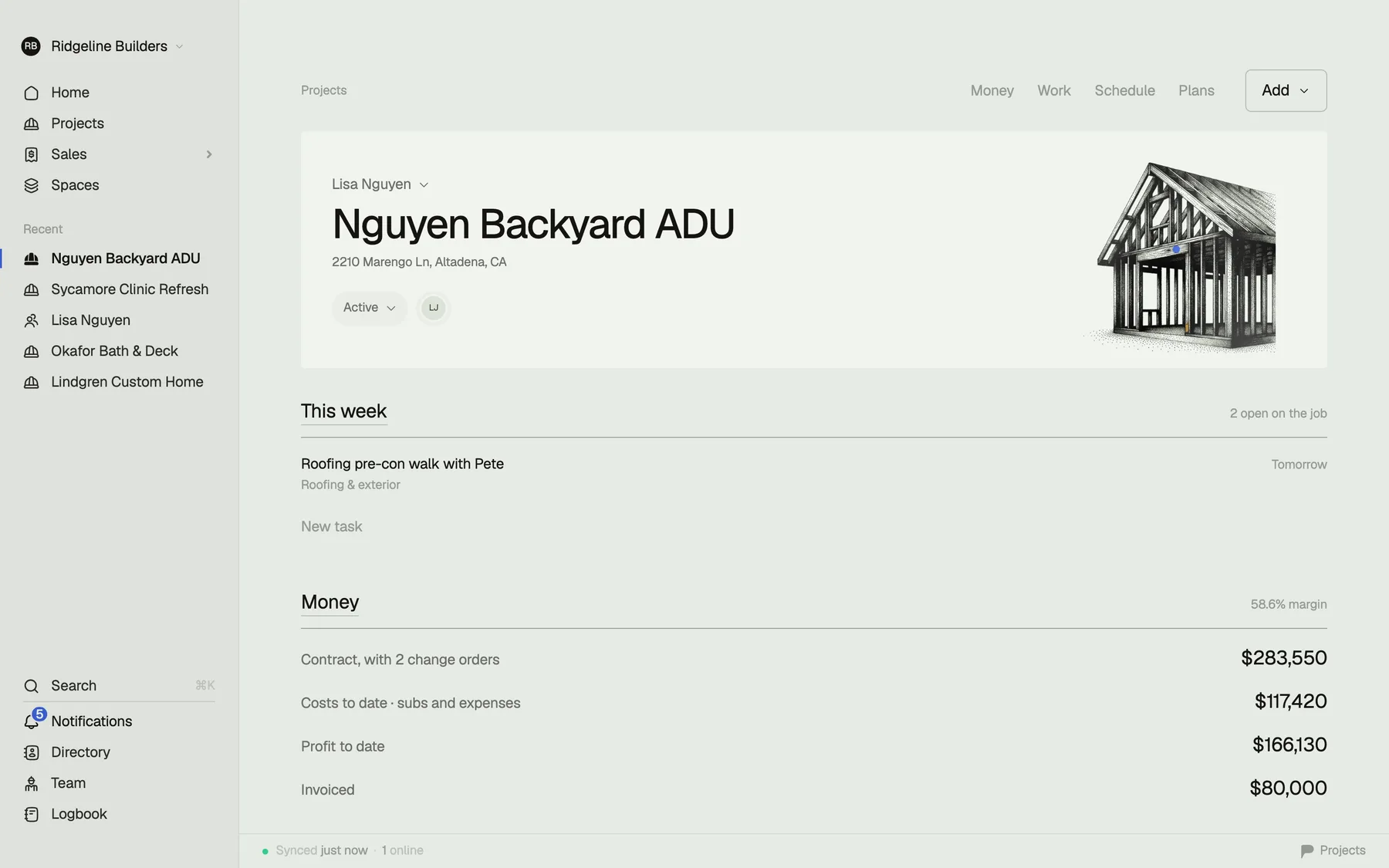Click the Nguyen Backyard ADU helmet icon
1389x868 pixels.
point(31,258)
